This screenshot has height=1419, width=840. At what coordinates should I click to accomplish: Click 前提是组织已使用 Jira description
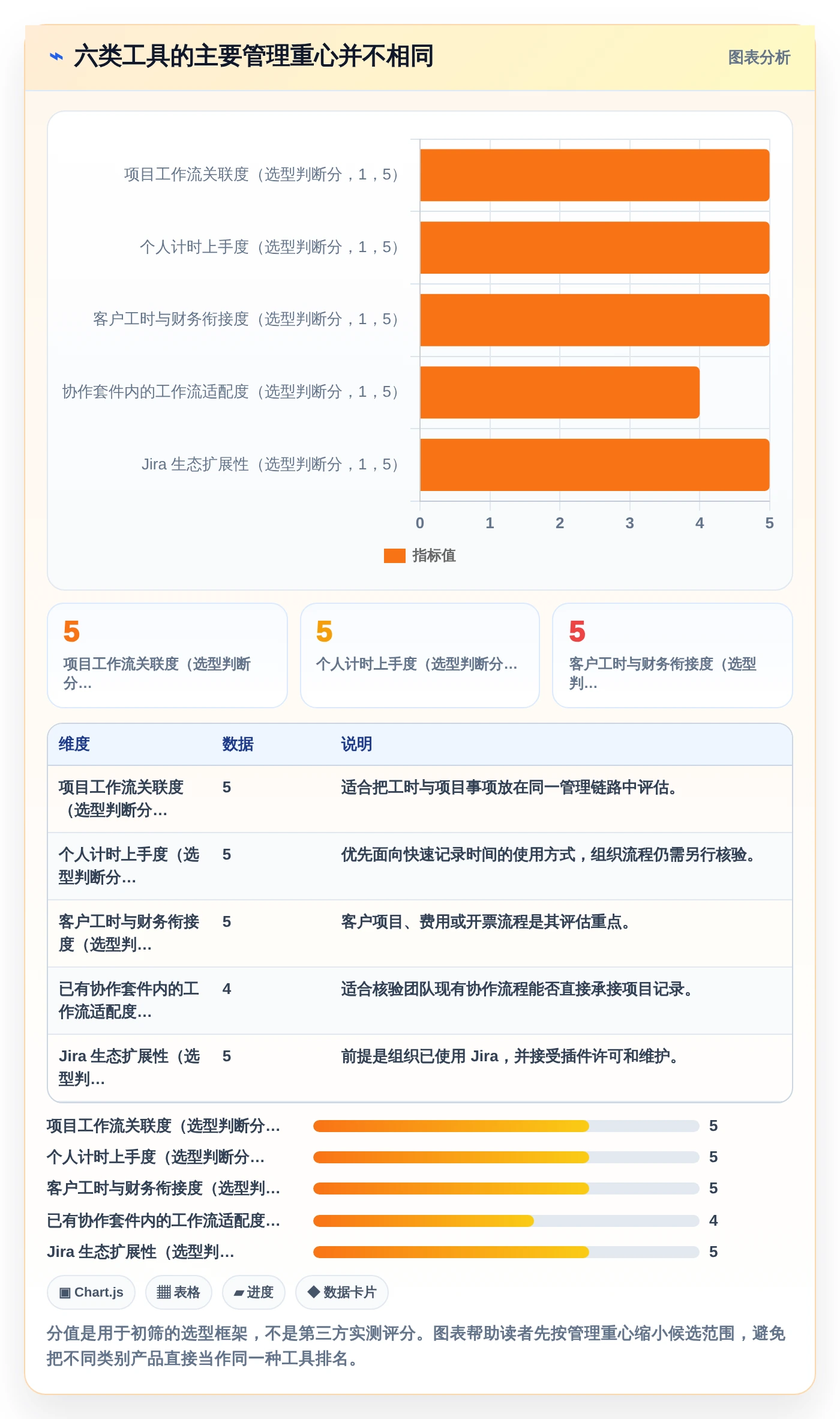point(510,1056)
